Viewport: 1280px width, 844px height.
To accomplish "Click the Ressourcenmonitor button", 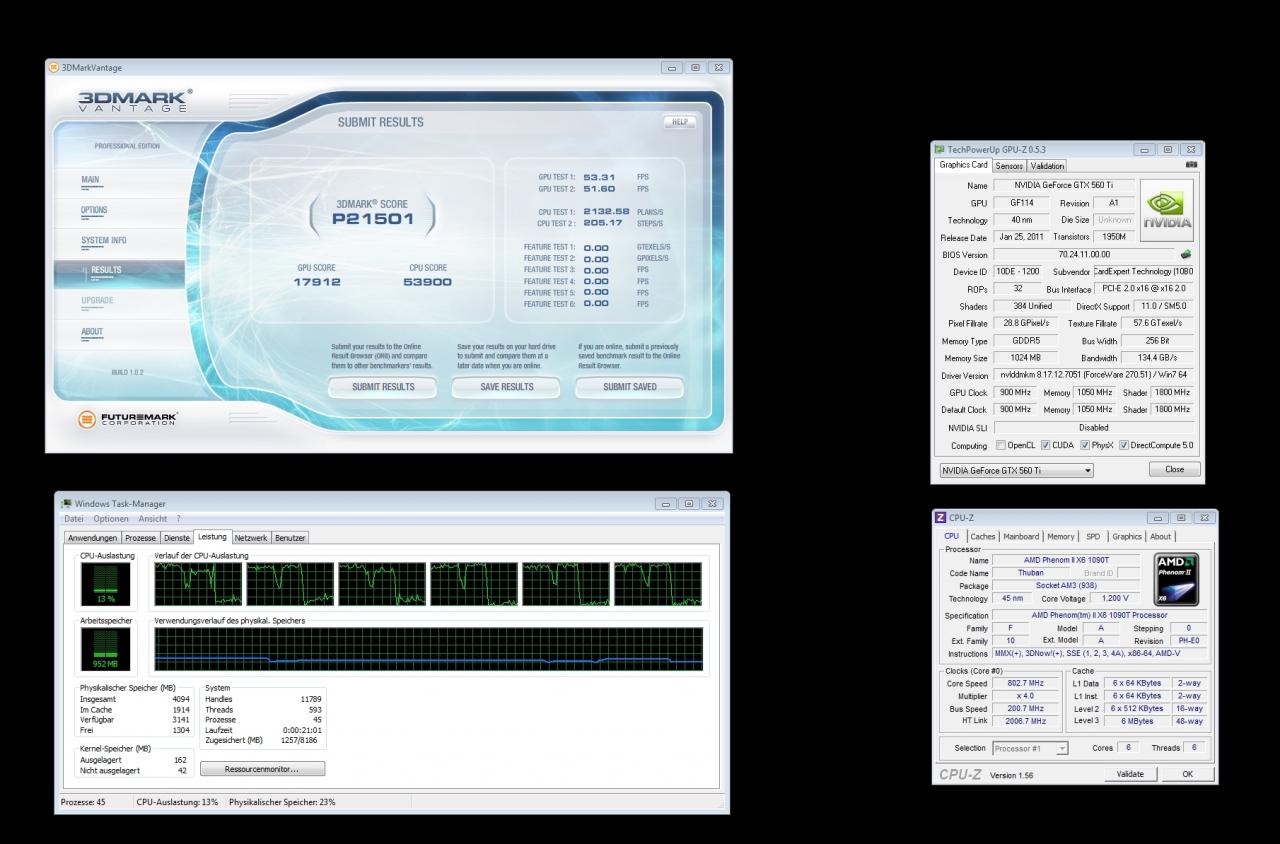I will (262, 769).
